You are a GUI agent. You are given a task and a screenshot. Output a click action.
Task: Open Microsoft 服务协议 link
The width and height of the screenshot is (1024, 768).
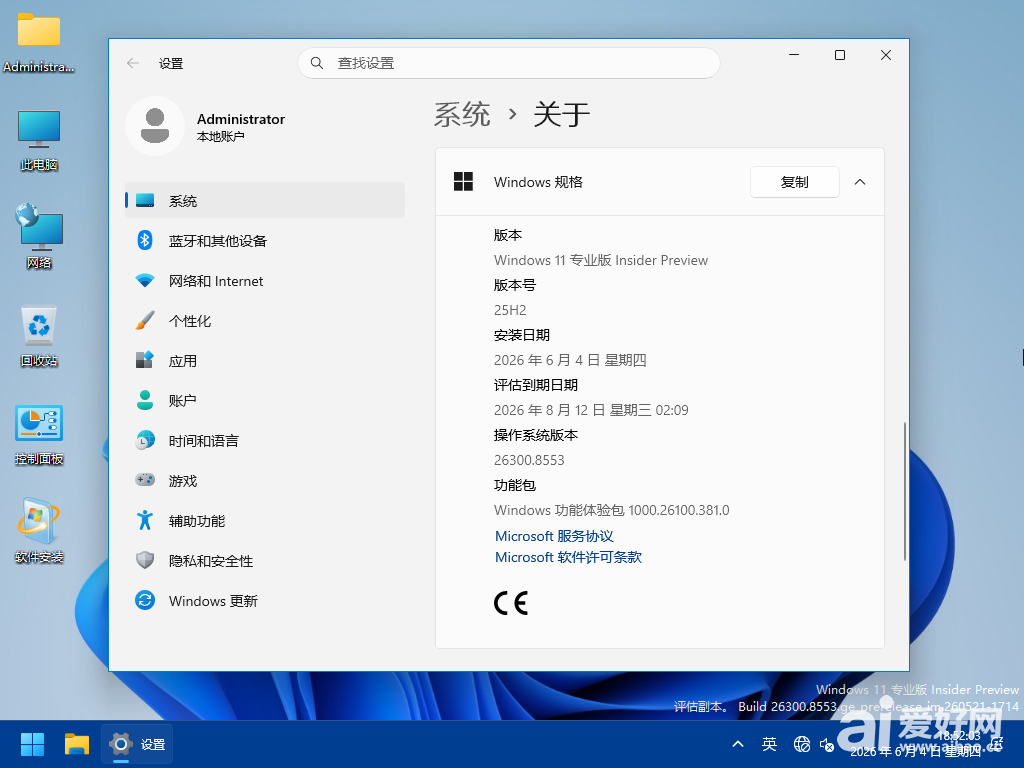click(x=554, y=536)
